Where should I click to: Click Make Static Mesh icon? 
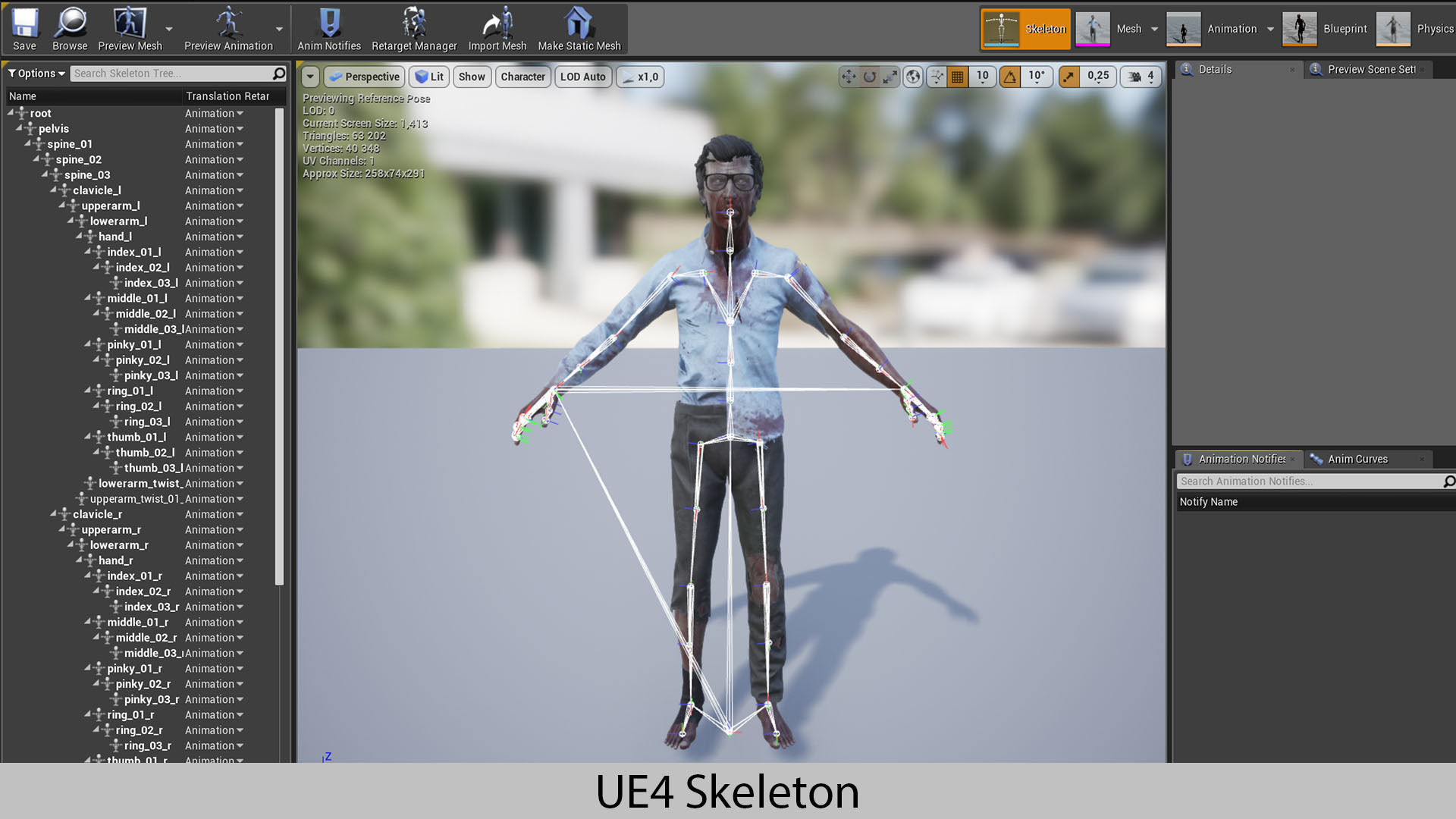click(579, 24)
